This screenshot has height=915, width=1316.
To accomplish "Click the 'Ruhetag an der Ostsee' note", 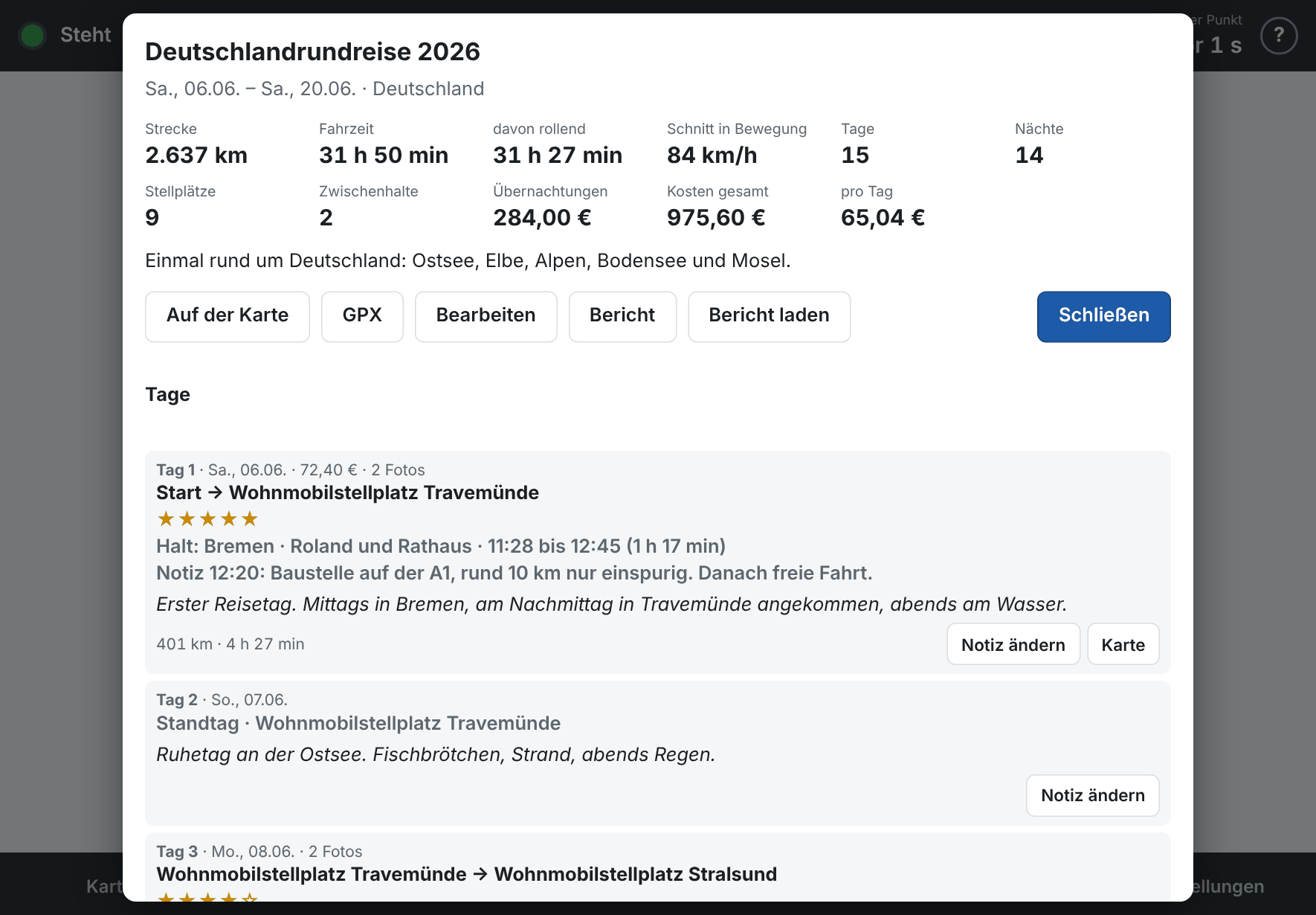I will [436, 754].
